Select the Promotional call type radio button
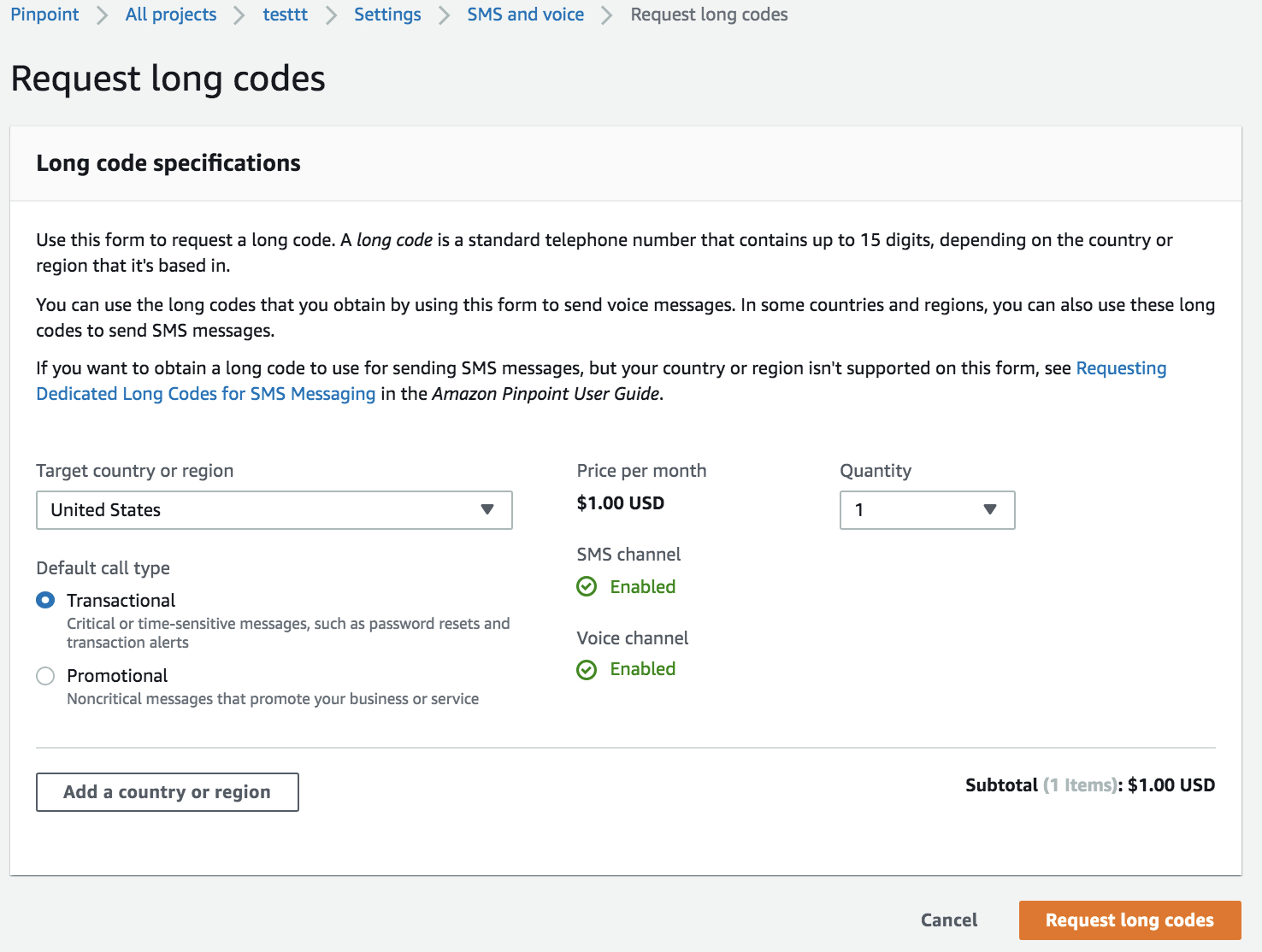The height and width of the screenshot is (952, 1262). coord(45,676)
